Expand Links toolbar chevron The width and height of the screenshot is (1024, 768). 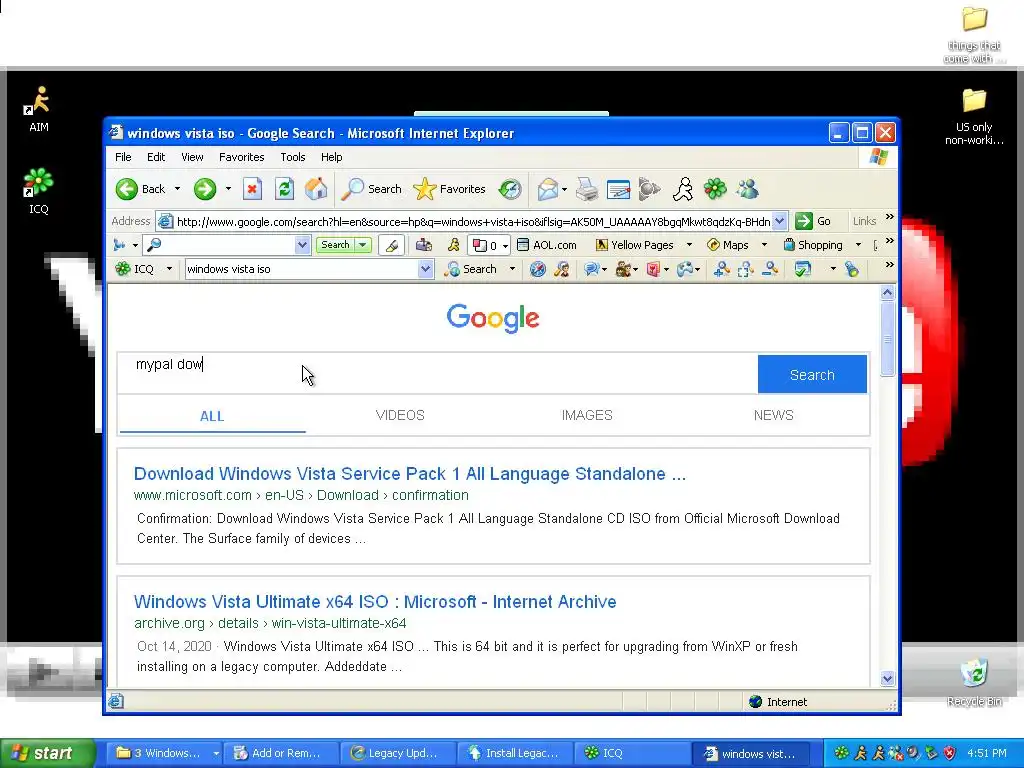pyautogui.click(x=889, y=217)
